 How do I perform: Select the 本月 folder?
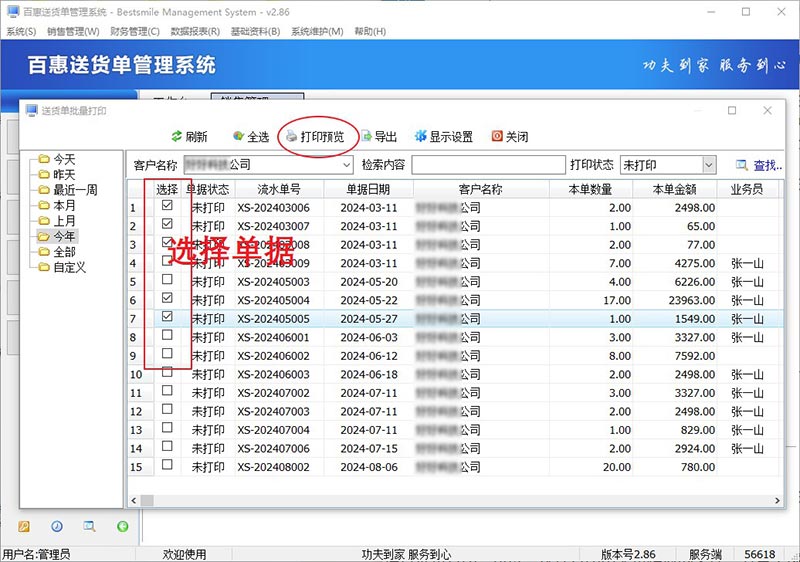pos(57,206)
